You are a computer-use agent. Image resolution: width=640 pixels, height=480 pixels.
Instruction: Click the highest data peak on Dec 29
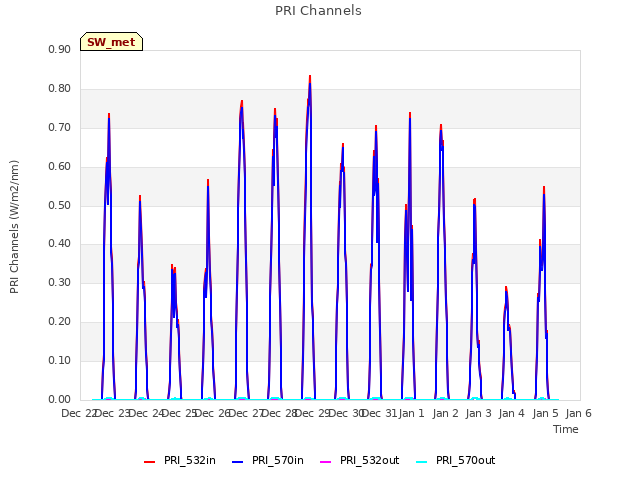(x=310, y=76)
